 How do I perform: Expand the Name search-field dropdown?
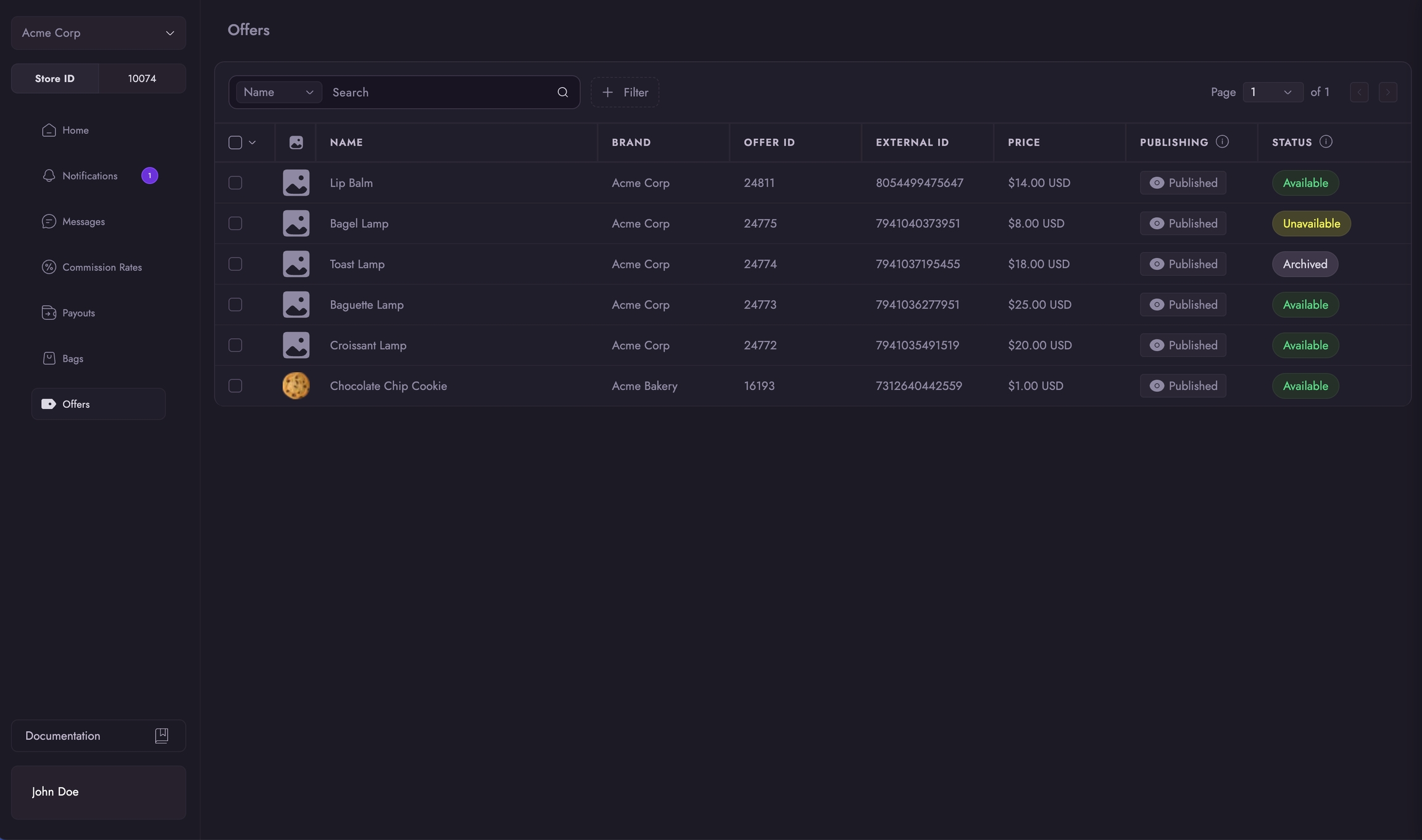tap(278, 92)
